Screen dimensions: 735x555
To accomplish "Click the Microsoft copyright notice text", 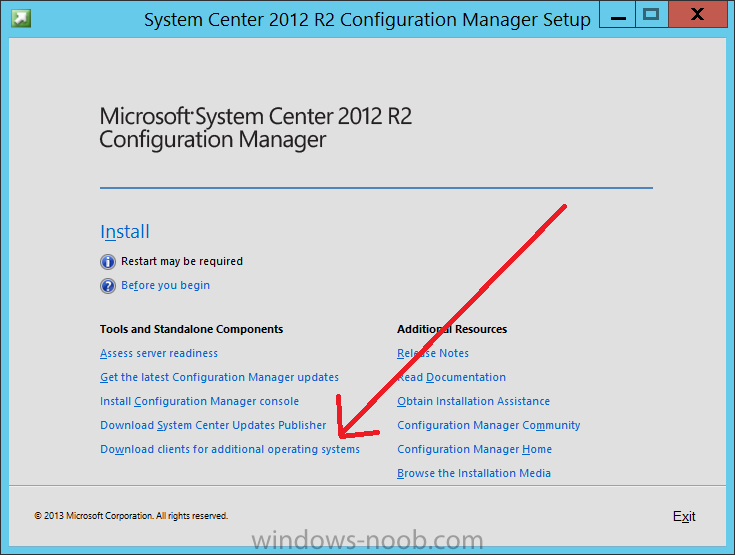I will (131, 516).
